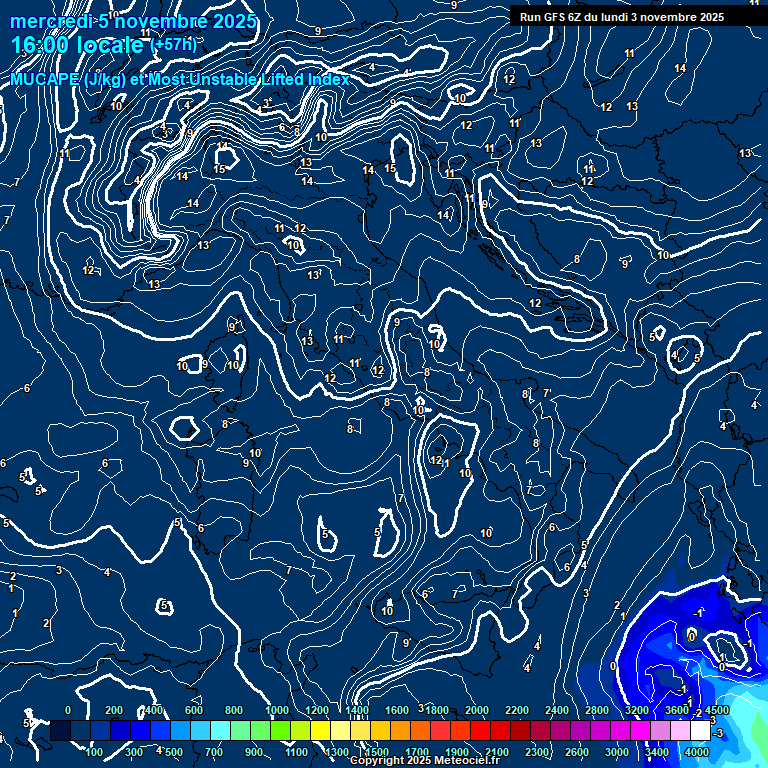The height and width of the screenshot is (768, 768).
Task: Click the legend value '1700'
Action: click(x=417, y=752)
